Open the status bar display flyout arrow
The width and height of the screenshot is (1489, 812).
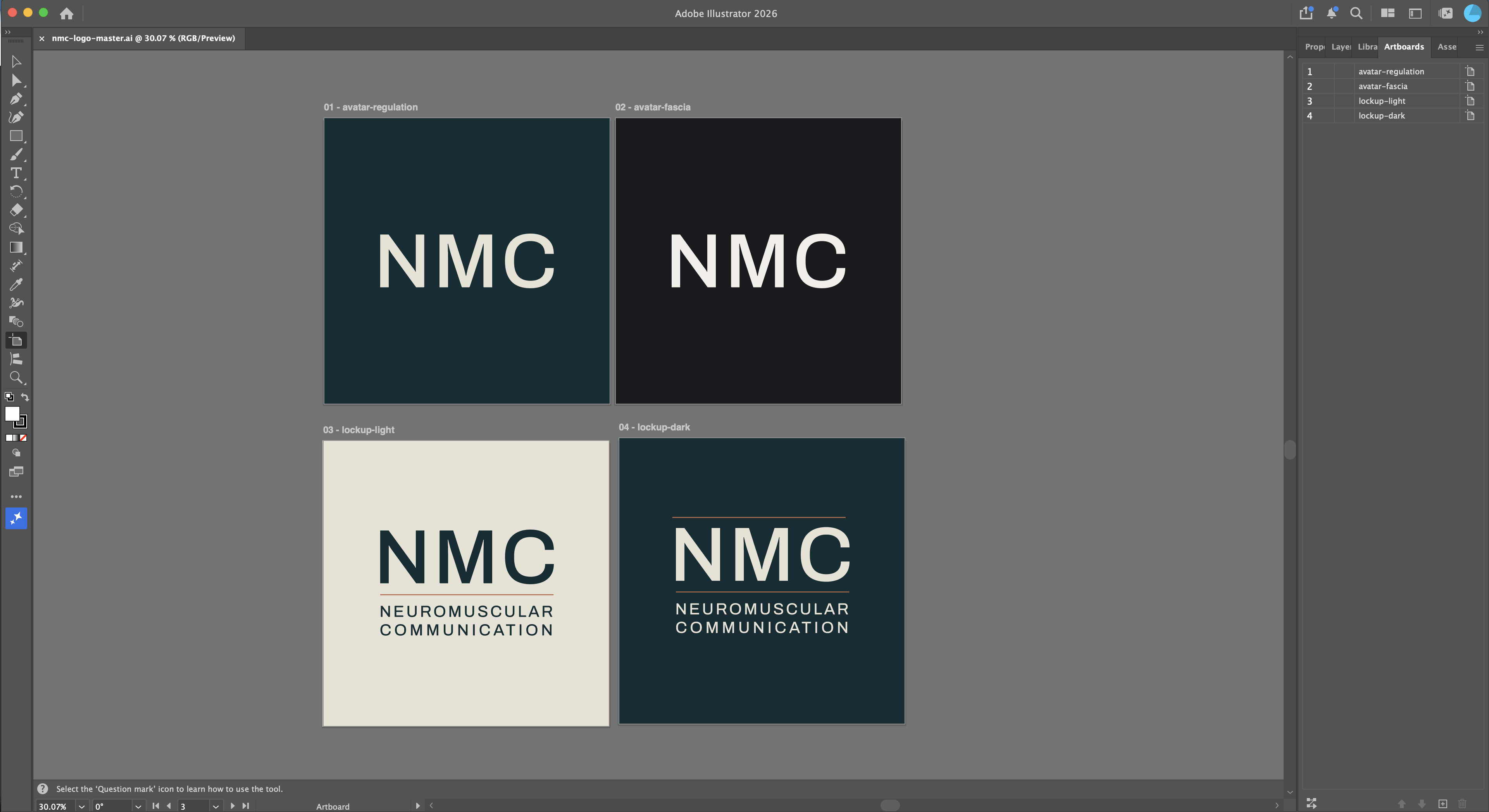pyautogui.click(x=417, y=806)
